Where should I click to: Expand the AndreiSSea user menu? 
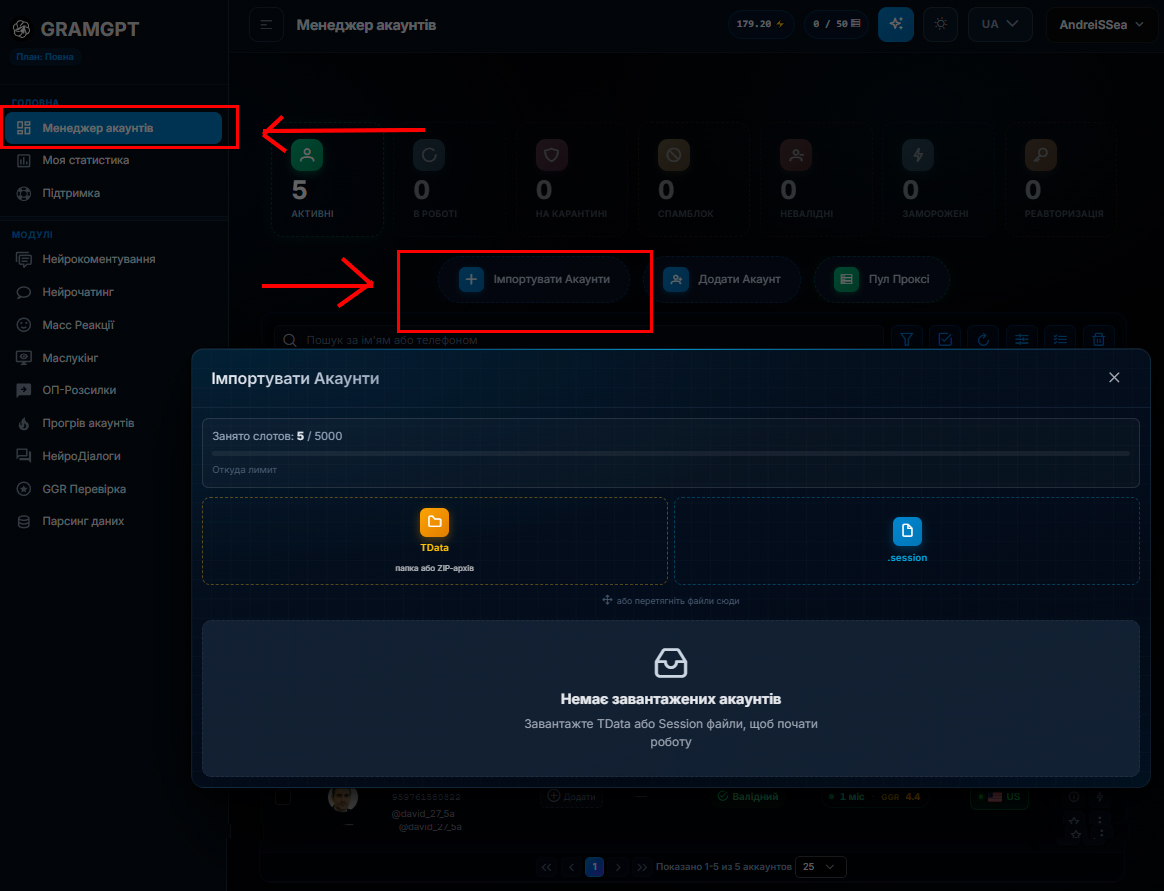coord(1101,25)
